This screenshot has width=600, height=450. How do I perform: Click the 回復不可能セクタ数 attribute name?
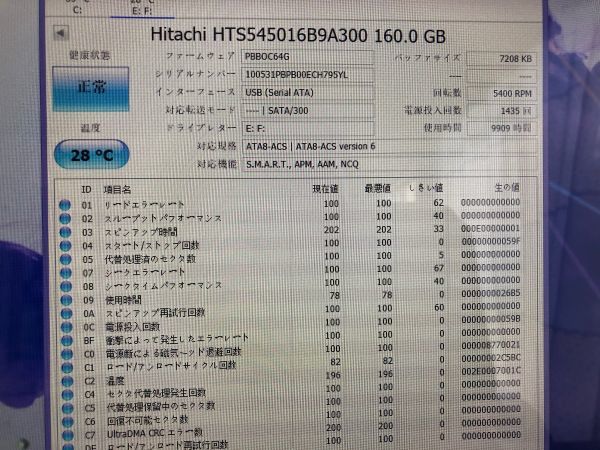pos(147,420)
